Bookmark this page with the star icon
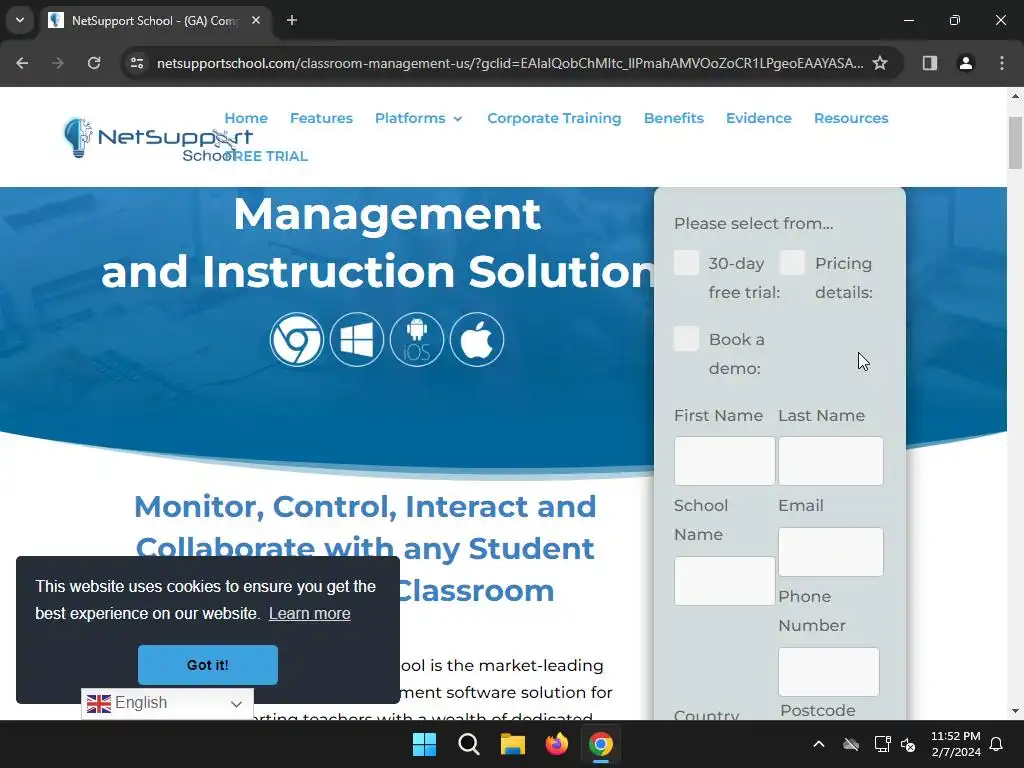This screenshot has height=768, width=1024. (880, 63)
